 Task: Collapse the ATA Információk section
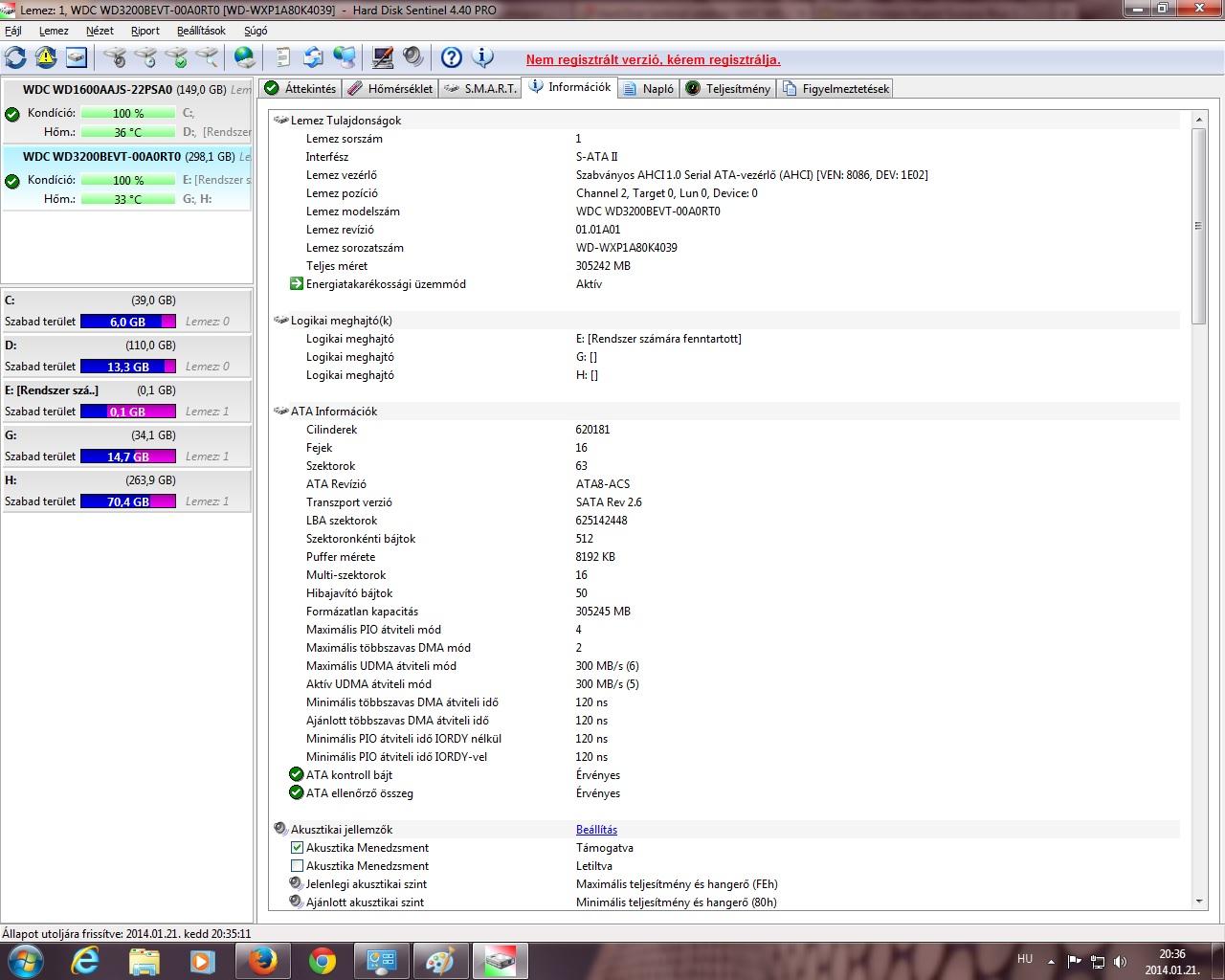pos(281,412)
